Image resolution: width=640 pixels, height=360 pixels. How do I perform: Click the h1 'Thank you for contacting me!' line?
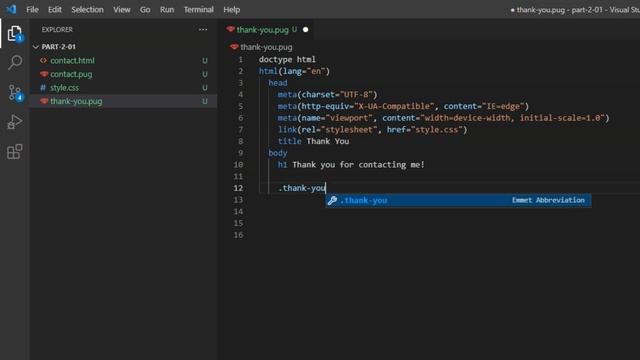click(x=351, y=165)
